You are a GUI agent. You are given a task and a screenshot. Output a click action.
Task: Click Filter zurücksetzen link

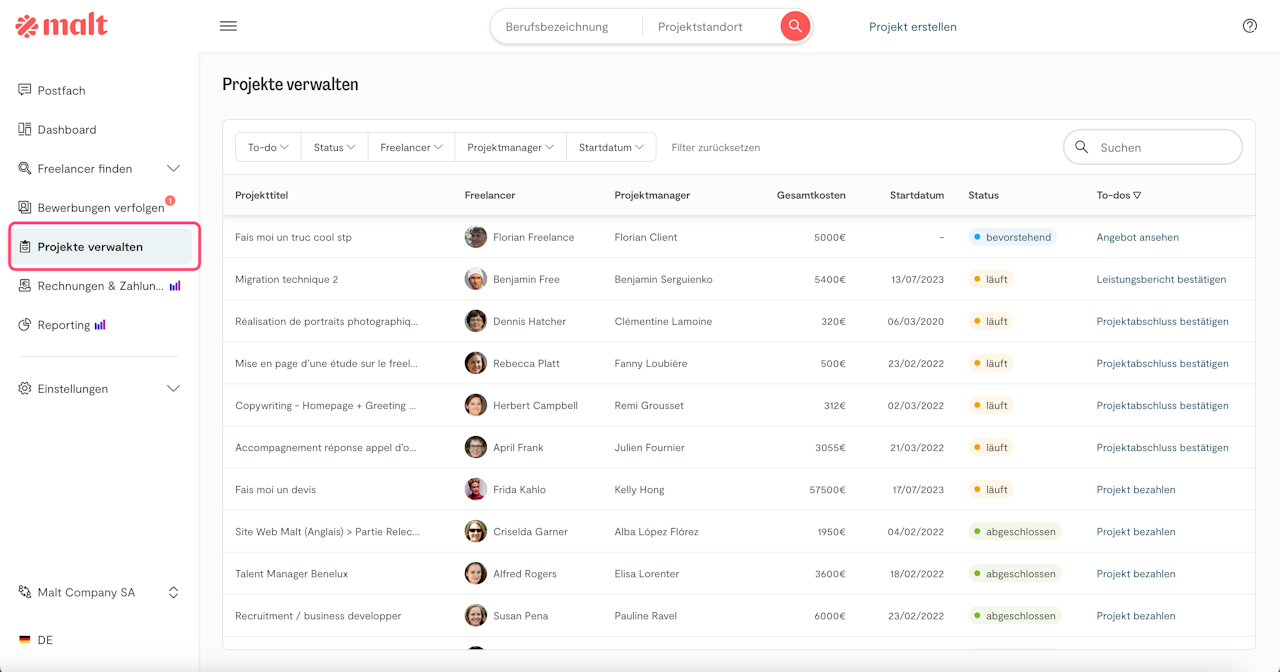coord(715,147)
